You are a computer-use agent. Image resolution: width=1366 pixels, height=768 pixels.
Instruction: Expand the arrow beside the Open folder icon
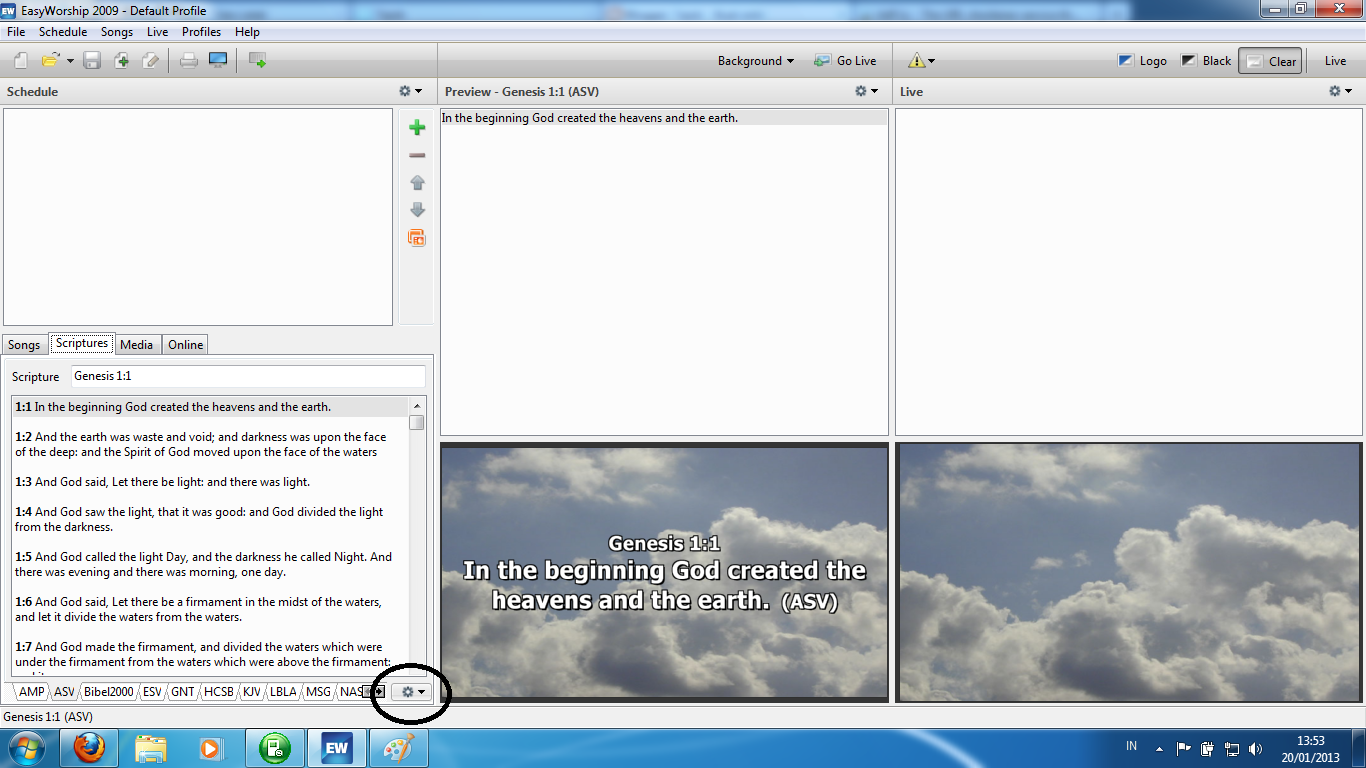click(x=70, y=61)
